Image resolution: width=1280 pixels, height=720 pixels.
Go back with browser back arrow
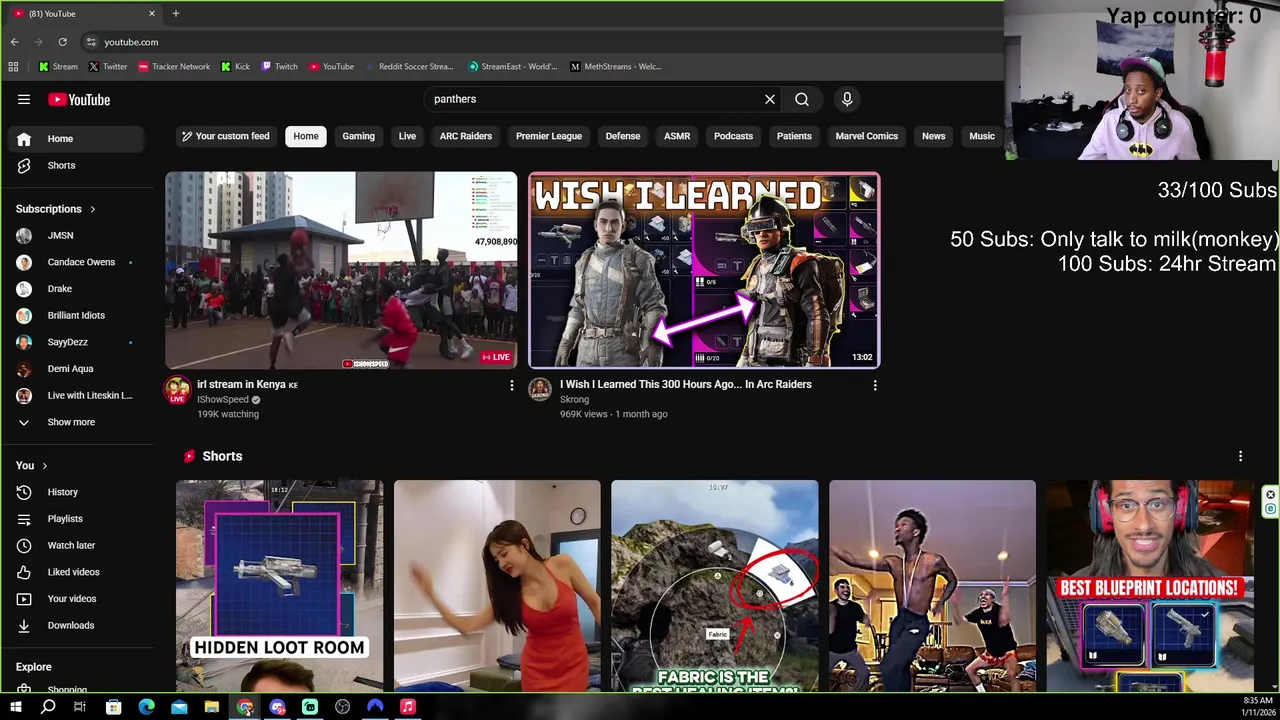point(14,42)
